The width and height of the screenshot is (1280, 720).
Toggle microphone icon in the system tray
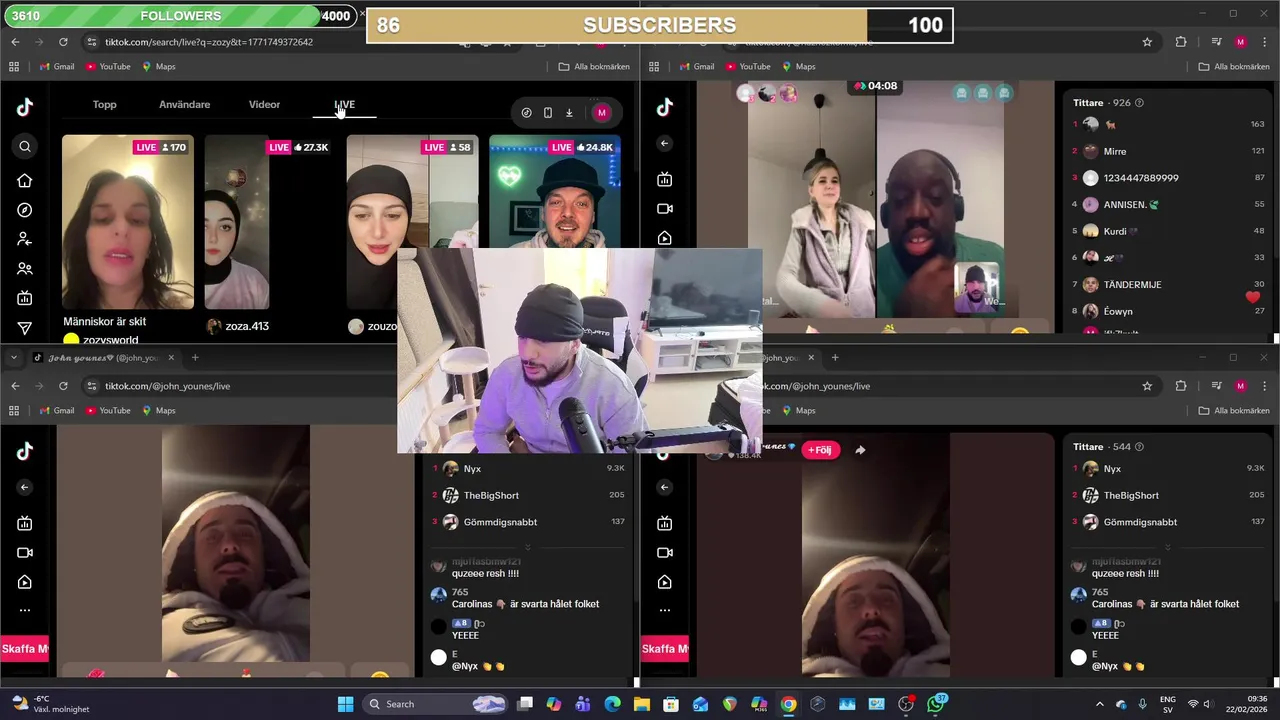pyautogui.click(x=1142, y=704)
